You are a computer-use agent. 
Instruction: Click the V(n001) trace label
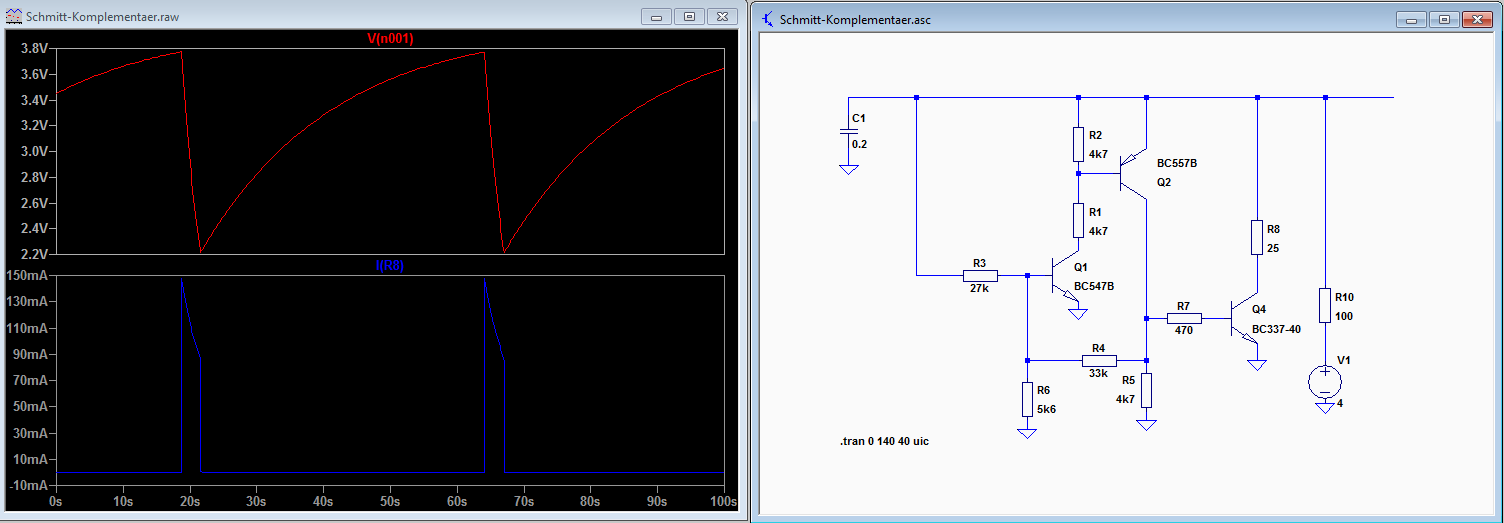click(390, 39)
